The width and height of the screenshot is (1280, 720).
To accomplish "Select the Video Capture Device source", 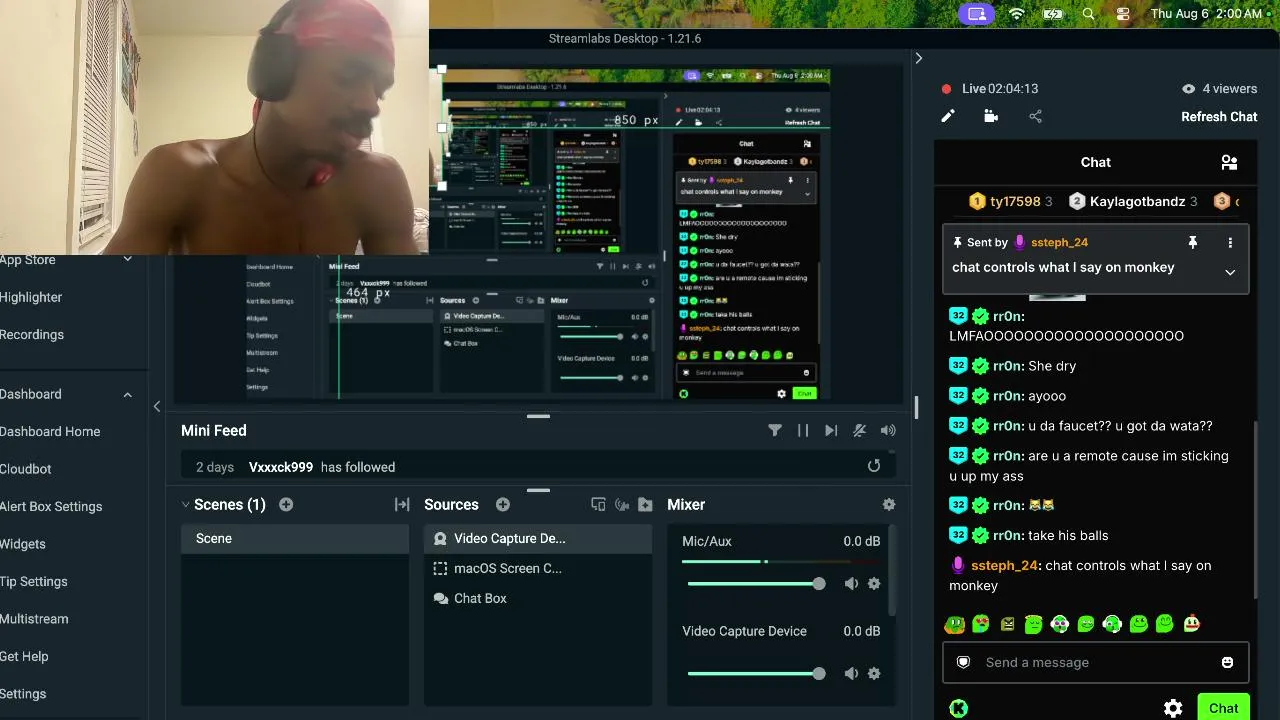I will 538,538.
